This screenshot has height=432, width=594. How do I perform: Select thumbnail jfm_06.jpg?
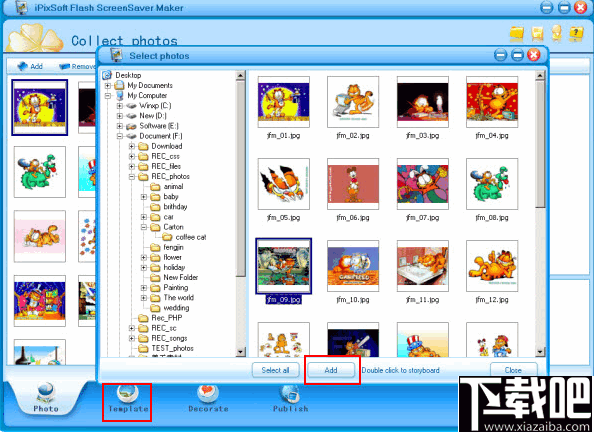pos(353,184)
